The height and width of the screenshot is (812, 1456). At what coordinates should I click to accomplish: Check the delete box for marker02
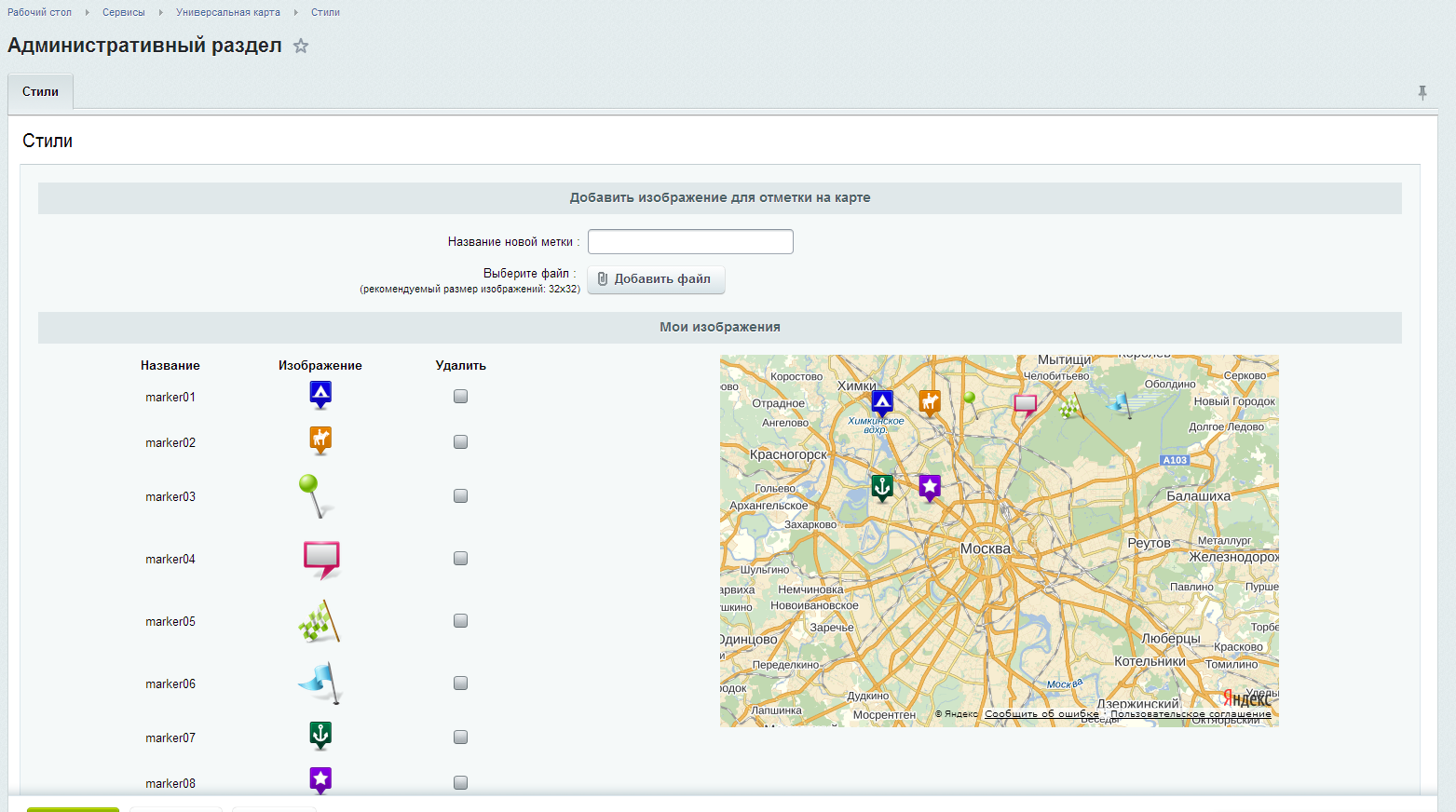point(460,441)
